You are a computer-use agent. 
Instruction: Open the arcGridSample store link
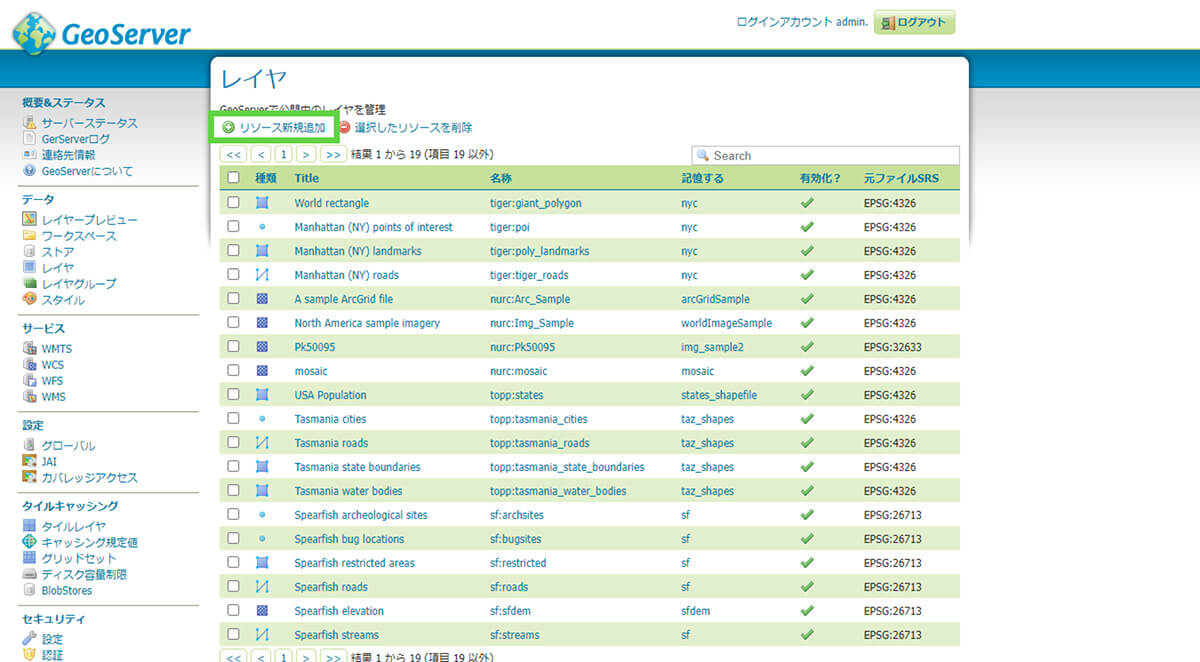[x=715, y=299]
